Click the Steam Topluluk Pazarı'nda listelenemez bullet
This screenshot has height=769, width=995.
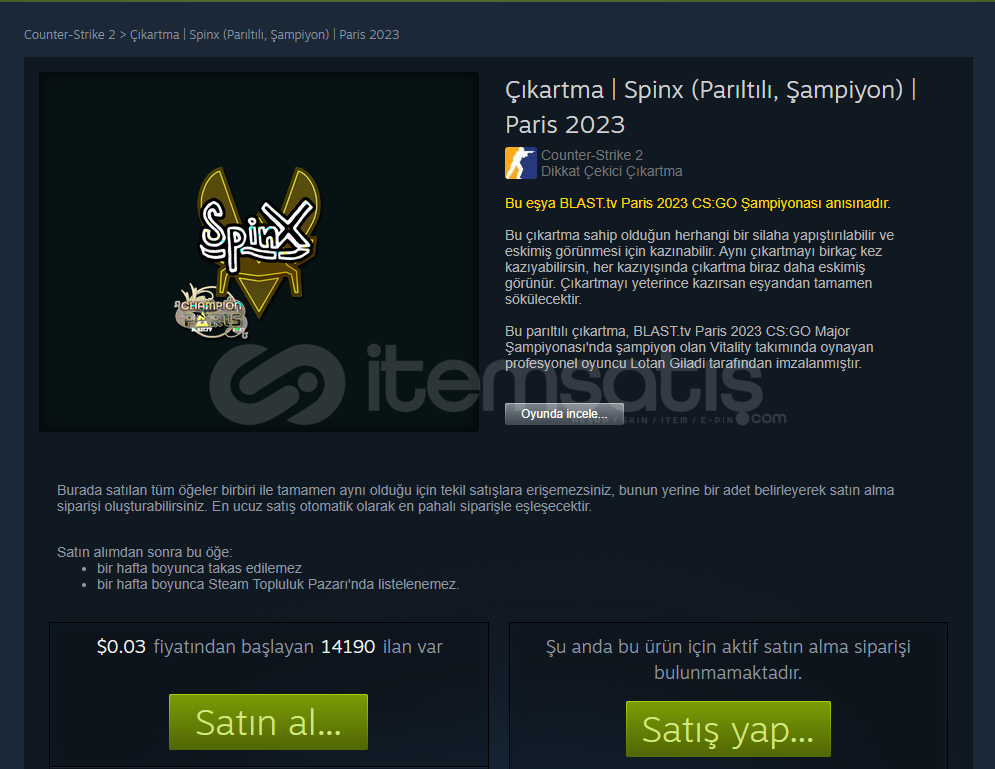[x=278, y=584]
